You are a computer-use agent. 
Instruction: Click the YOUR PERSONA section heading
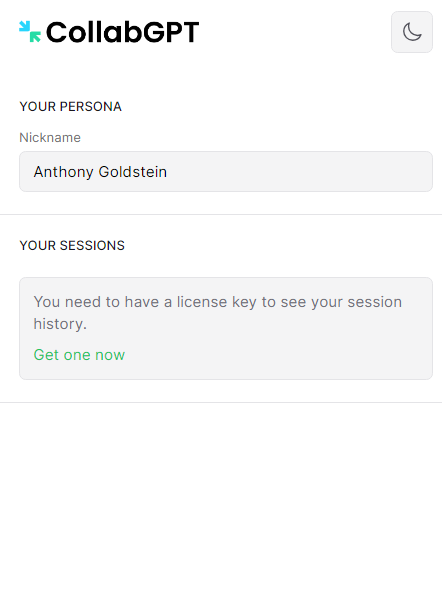(x=70, y=107)
